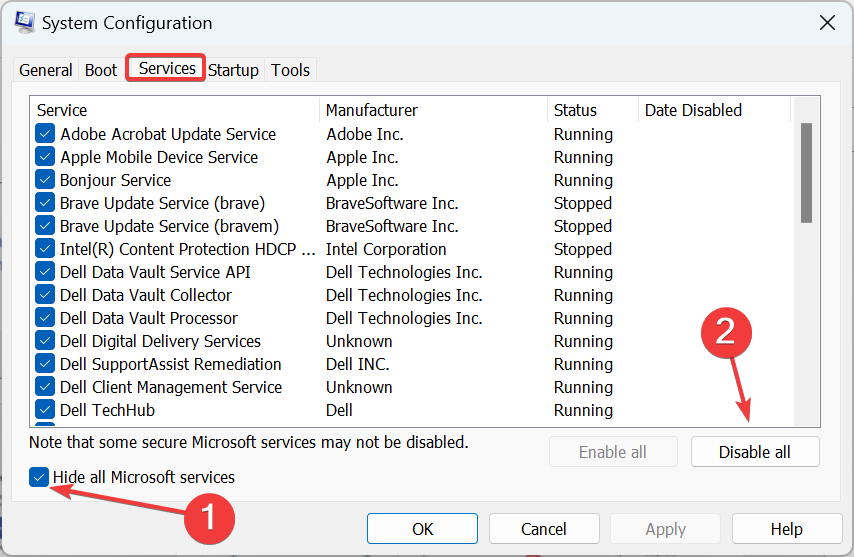Toggle Hide all Microsoft services checkbox
Viewport: 854px width, 557px height.
(x=39, y=477)
